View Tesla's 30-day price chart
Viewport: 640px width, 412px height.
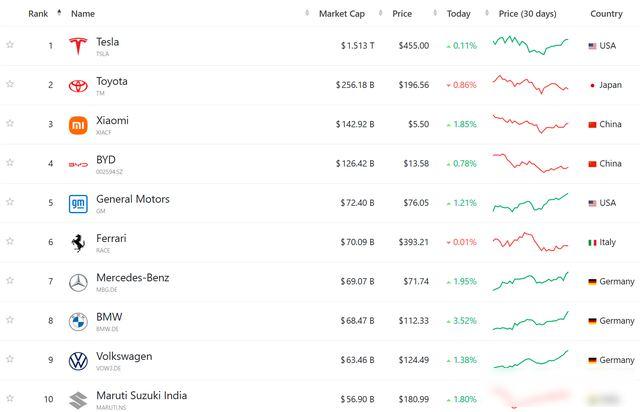click(530, 46)
